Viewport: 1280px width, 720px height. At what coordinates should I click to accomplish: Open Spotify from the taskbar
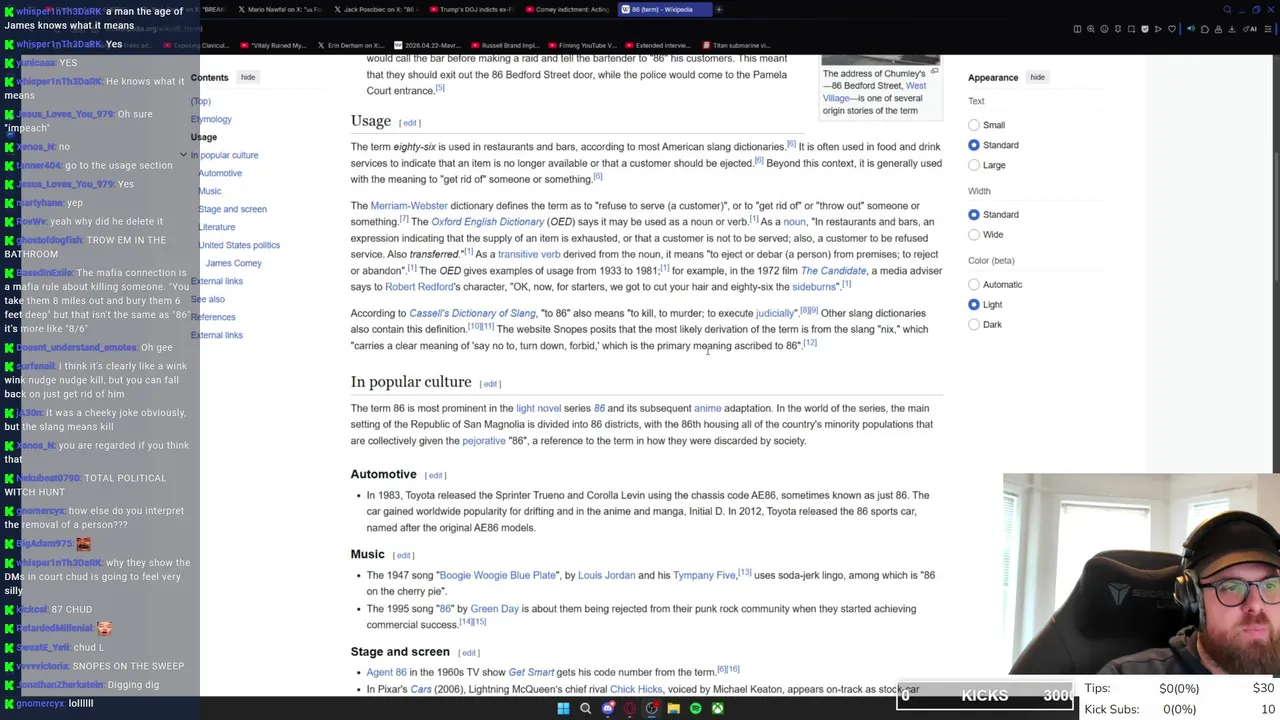[696, 708]
